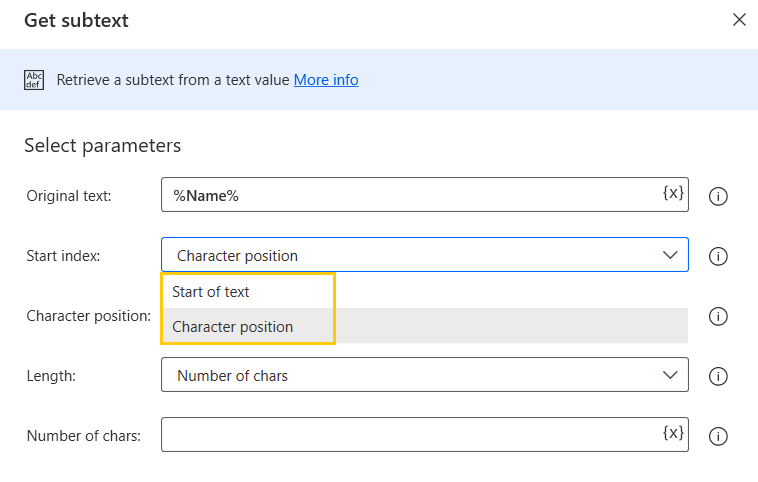
Task: Show info for Length
Action: point(718,376)
